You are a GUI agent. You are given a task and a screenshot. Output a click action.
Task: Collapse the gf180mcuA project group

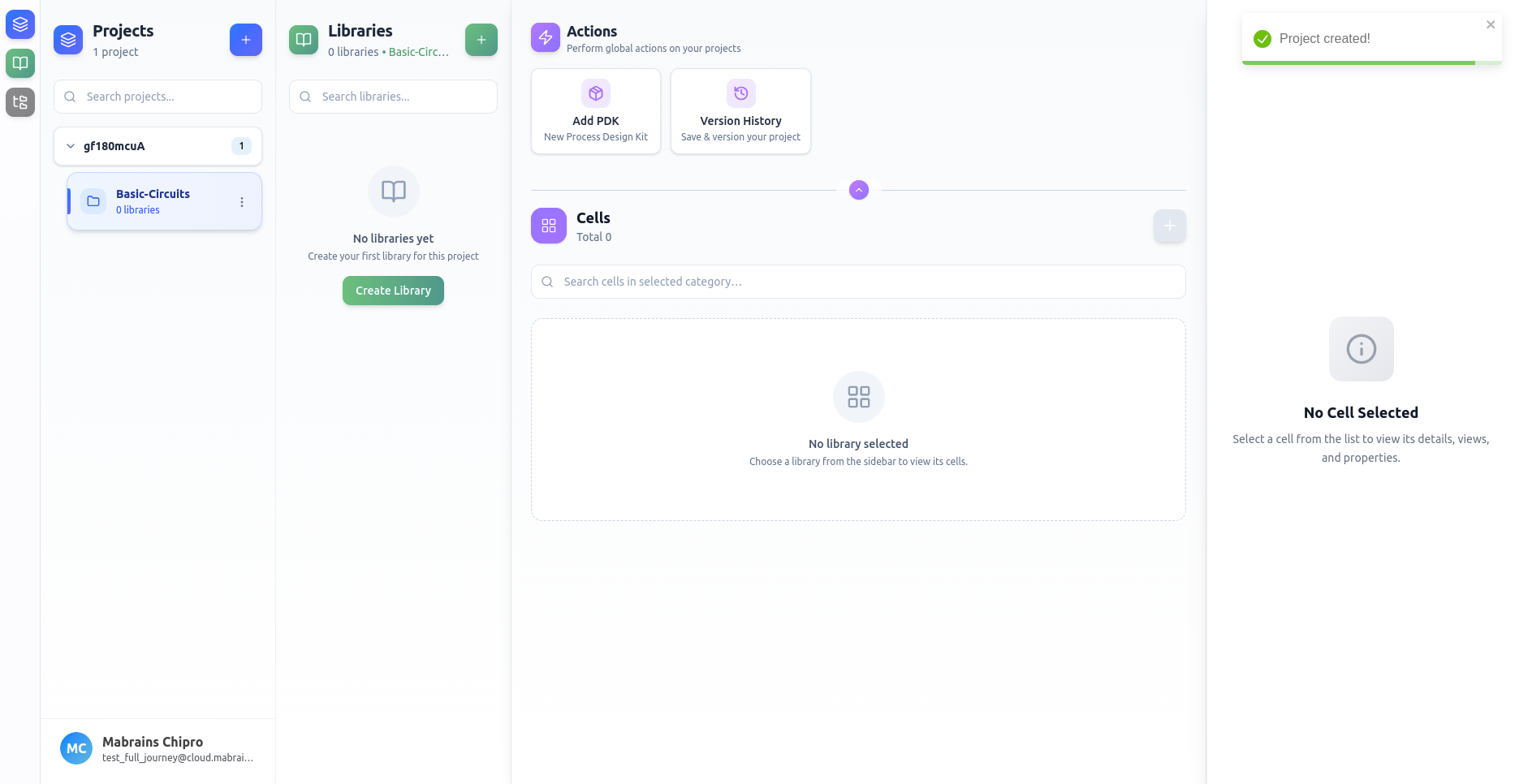coord(71,146)
